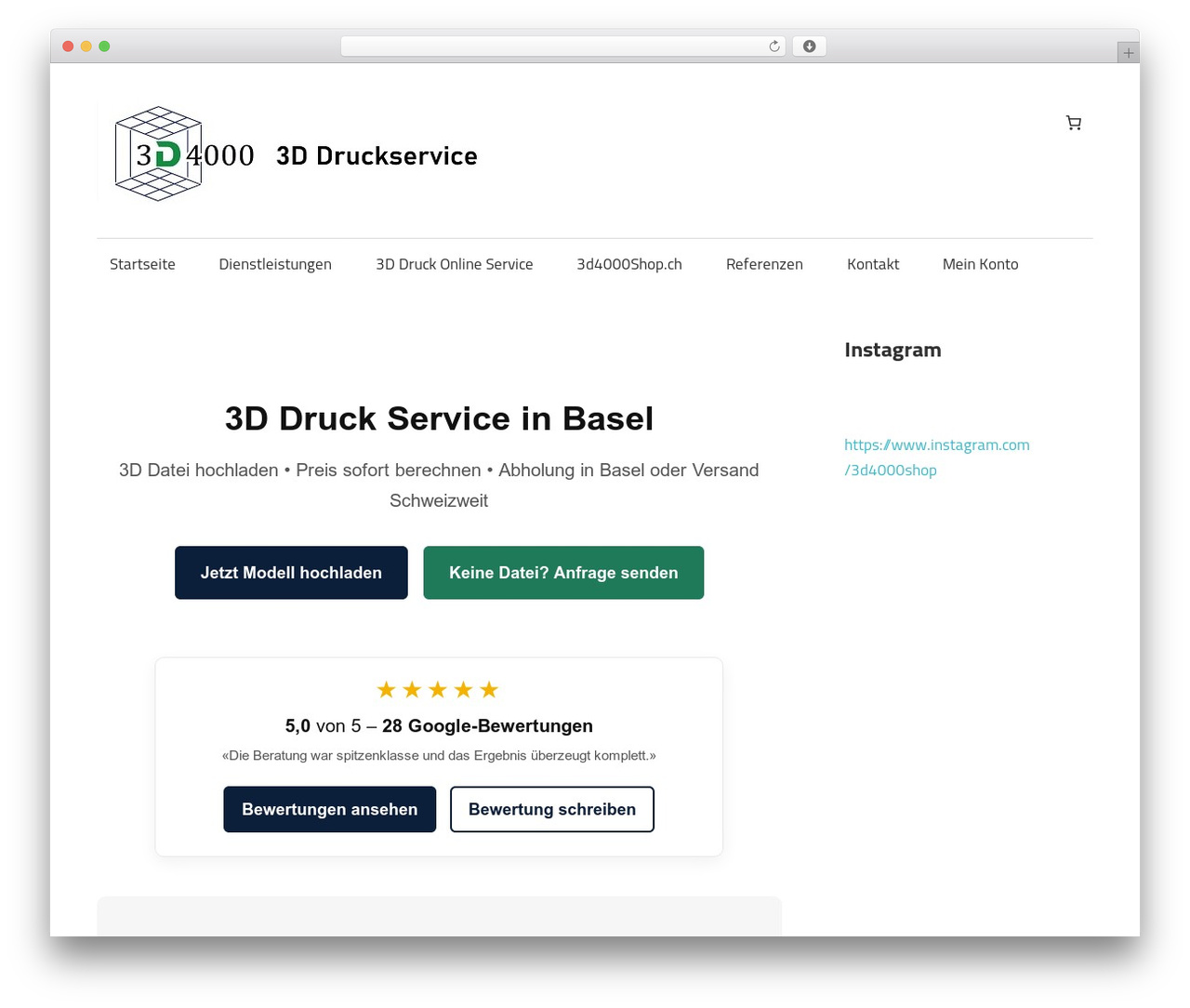Open the Referenzen page

click(764, 264)
